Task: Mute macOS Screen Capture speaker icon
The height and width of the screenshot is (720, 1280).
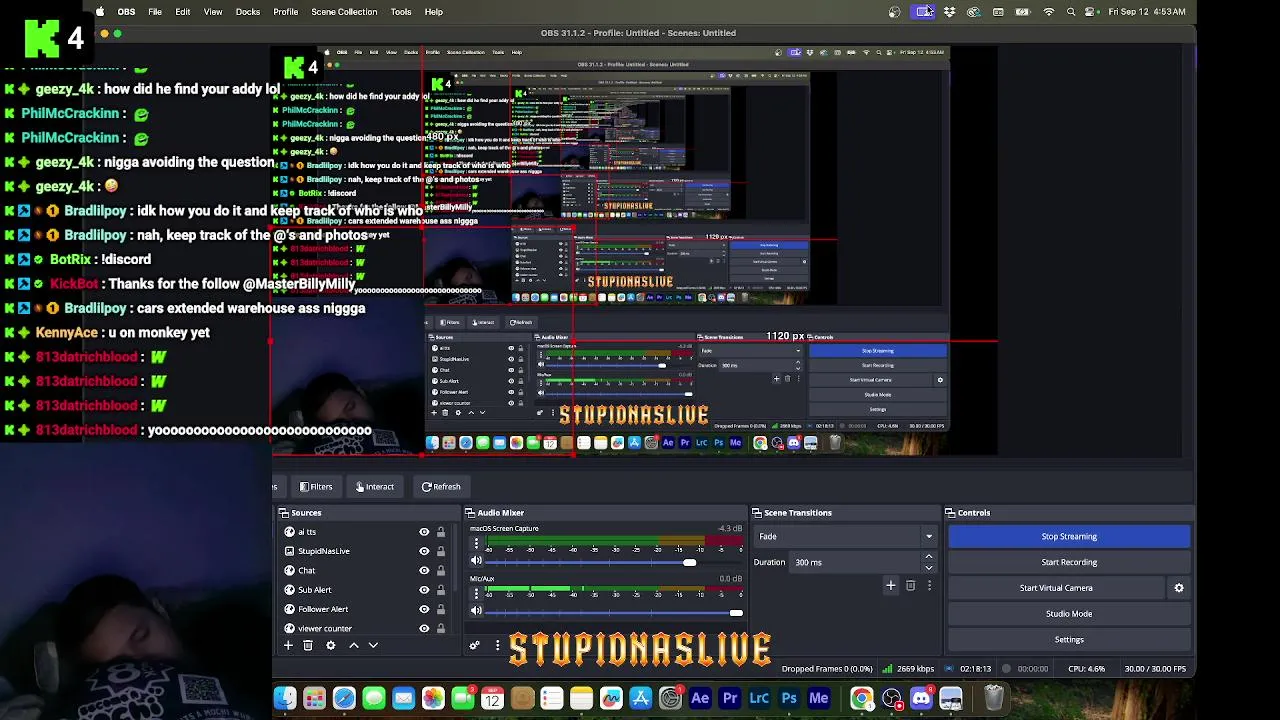Action: click(476, 561)
